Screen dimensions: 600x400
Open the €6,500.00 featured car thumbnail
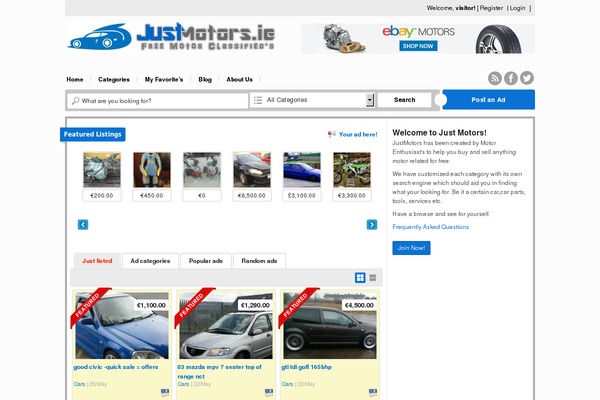[252, 170]
